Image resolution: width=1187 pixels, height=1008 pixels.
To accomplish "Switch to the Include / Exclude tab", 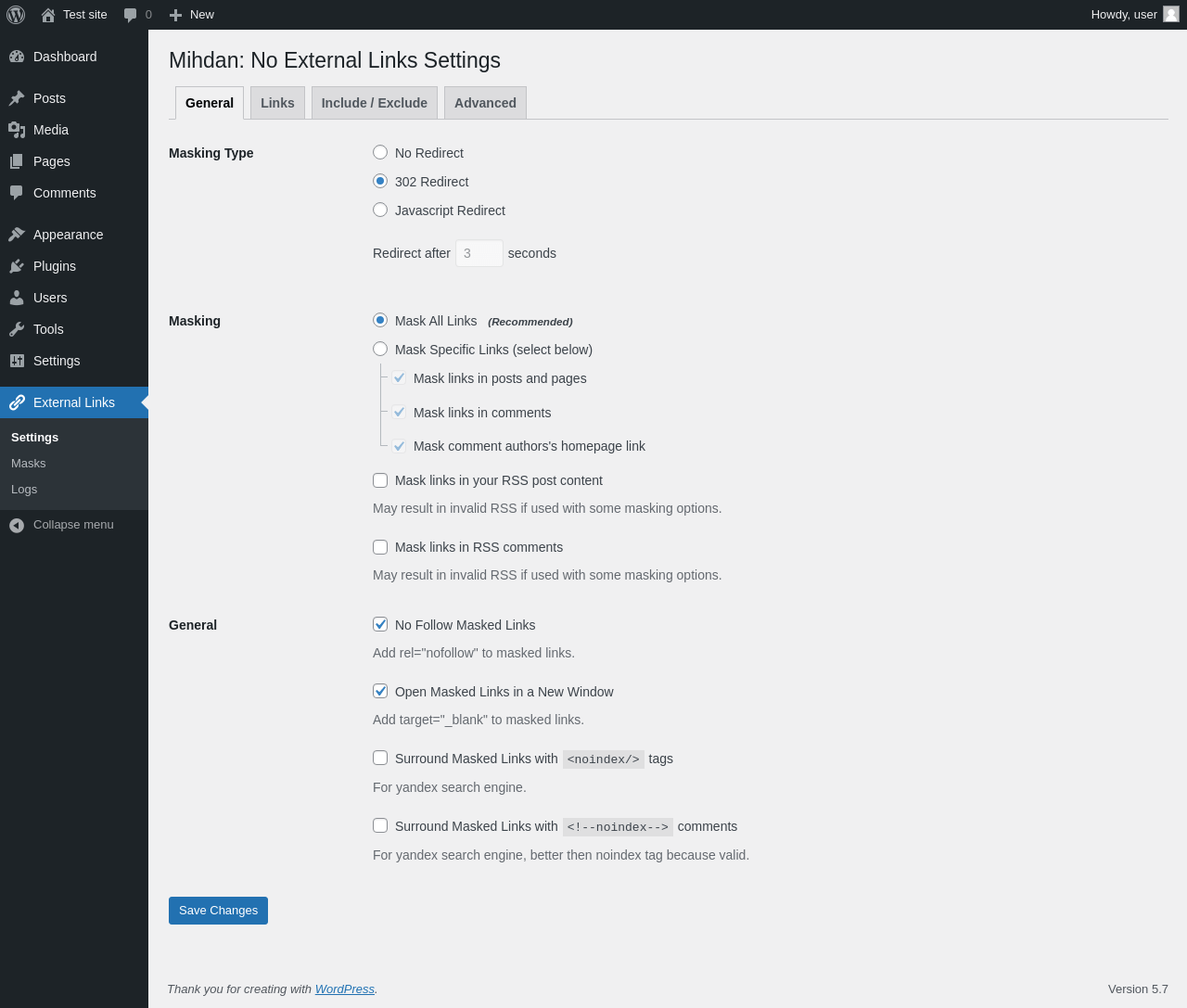I will click(374, 103).
